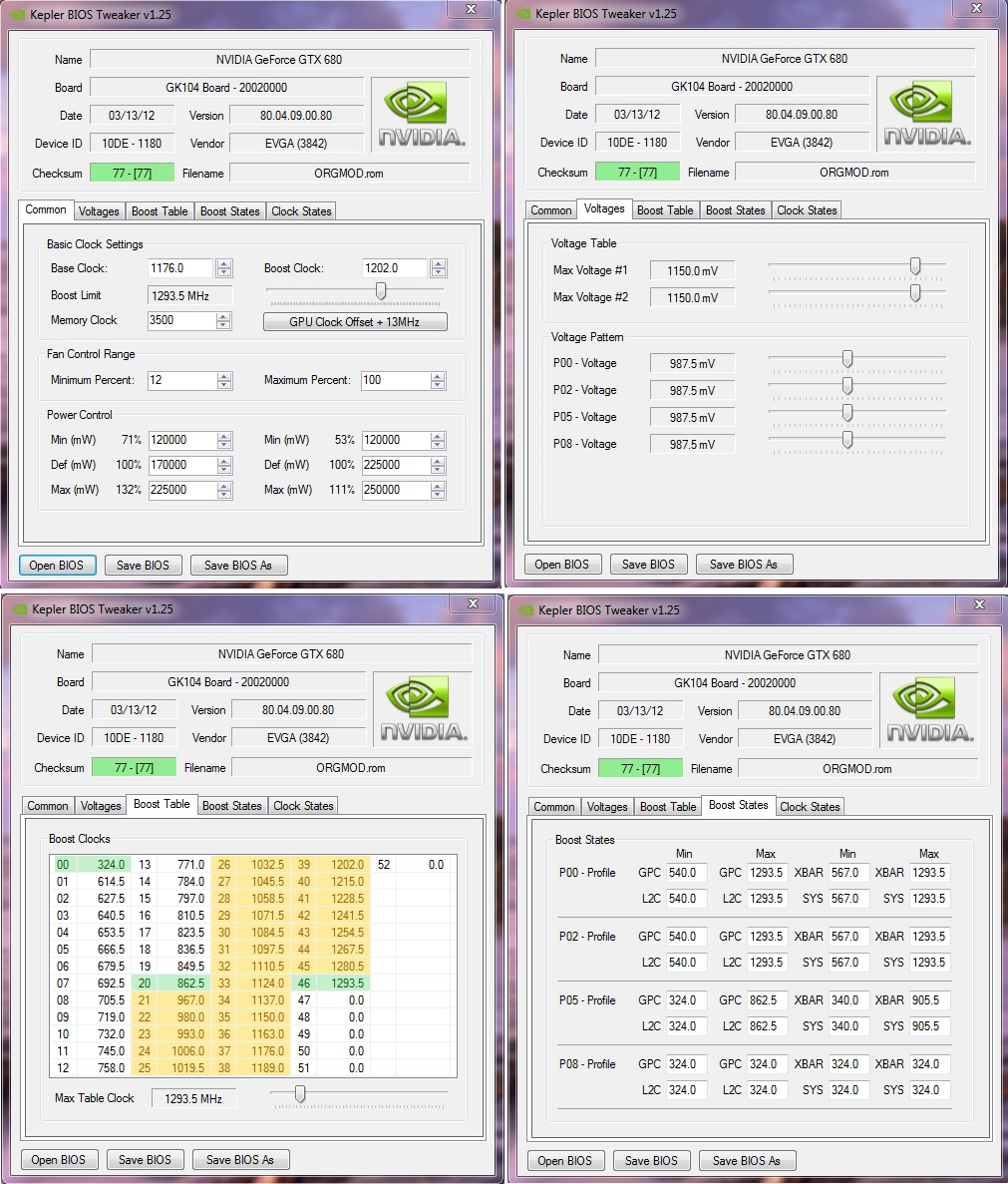Click the Base Clock spinner arrows
The image size is (1008, 1184).
tap(224, 268)
